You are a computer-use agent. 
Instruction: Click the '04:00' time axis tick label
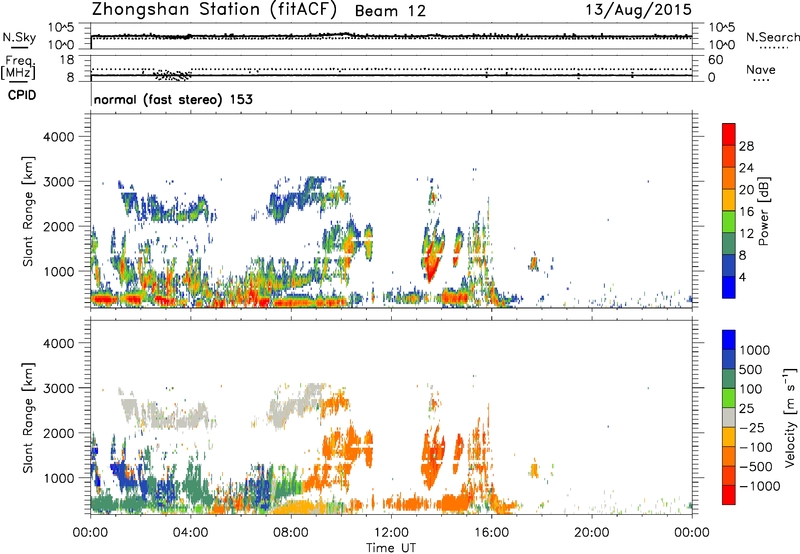click(191, 533)
